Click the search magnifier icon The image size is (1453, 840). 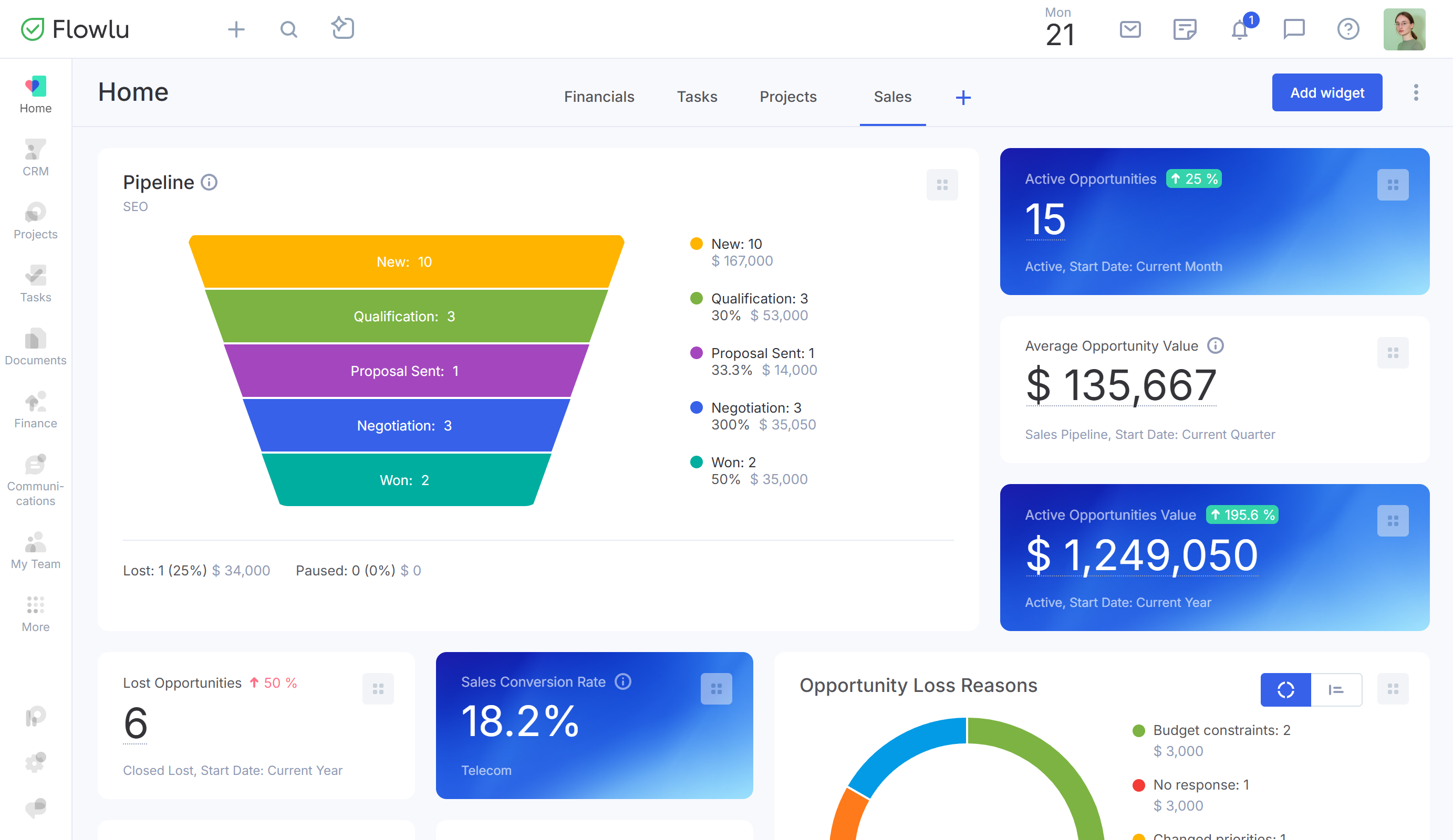coord(288,29)
